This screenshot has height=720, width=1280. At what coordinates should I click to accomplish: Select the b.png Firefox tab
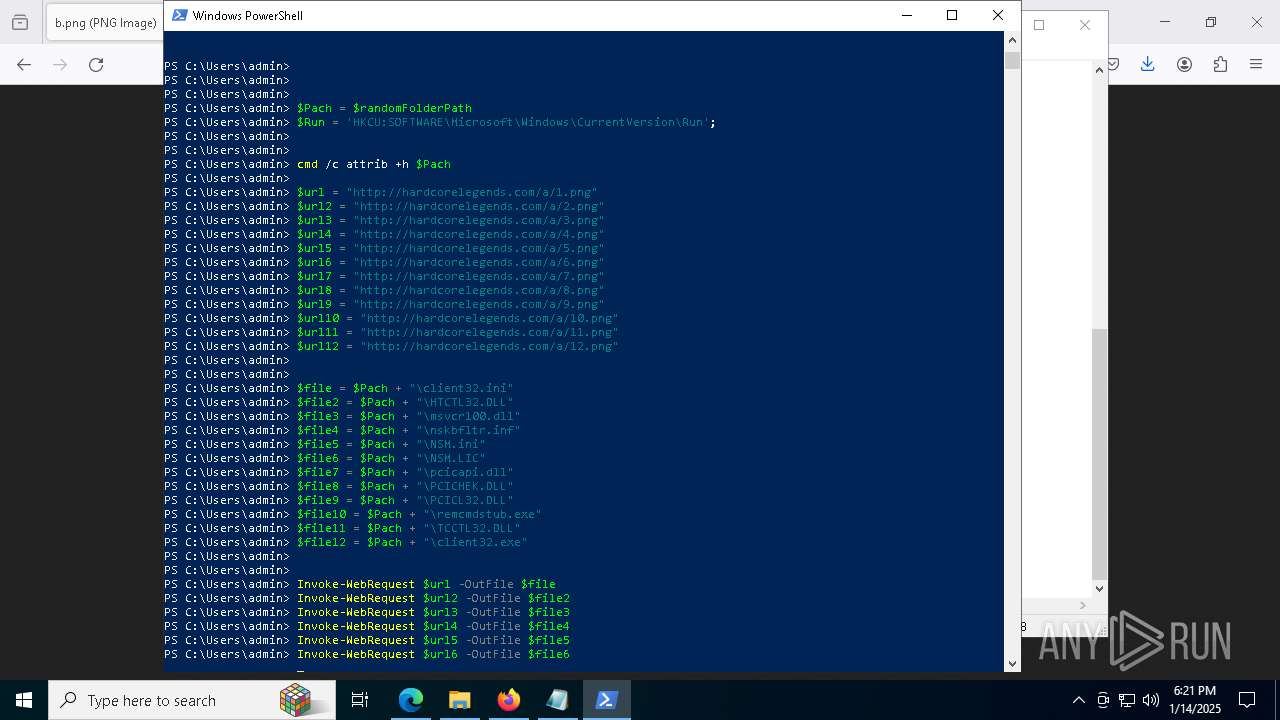[105, 22]
